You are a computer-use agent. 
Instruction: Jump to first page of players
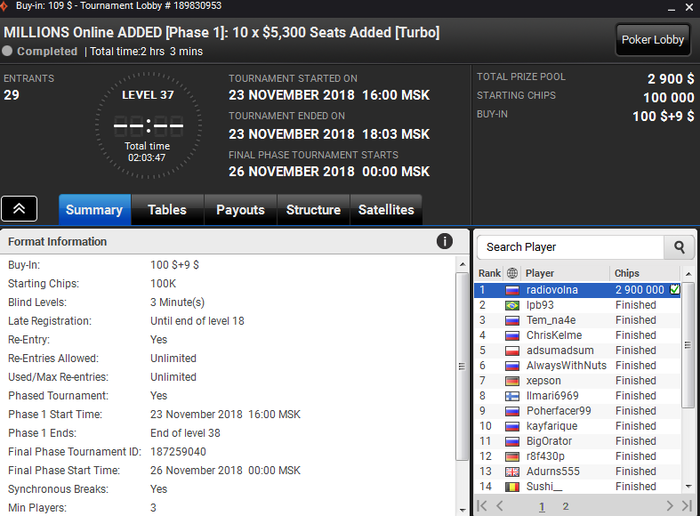click(x=482, y=506)
